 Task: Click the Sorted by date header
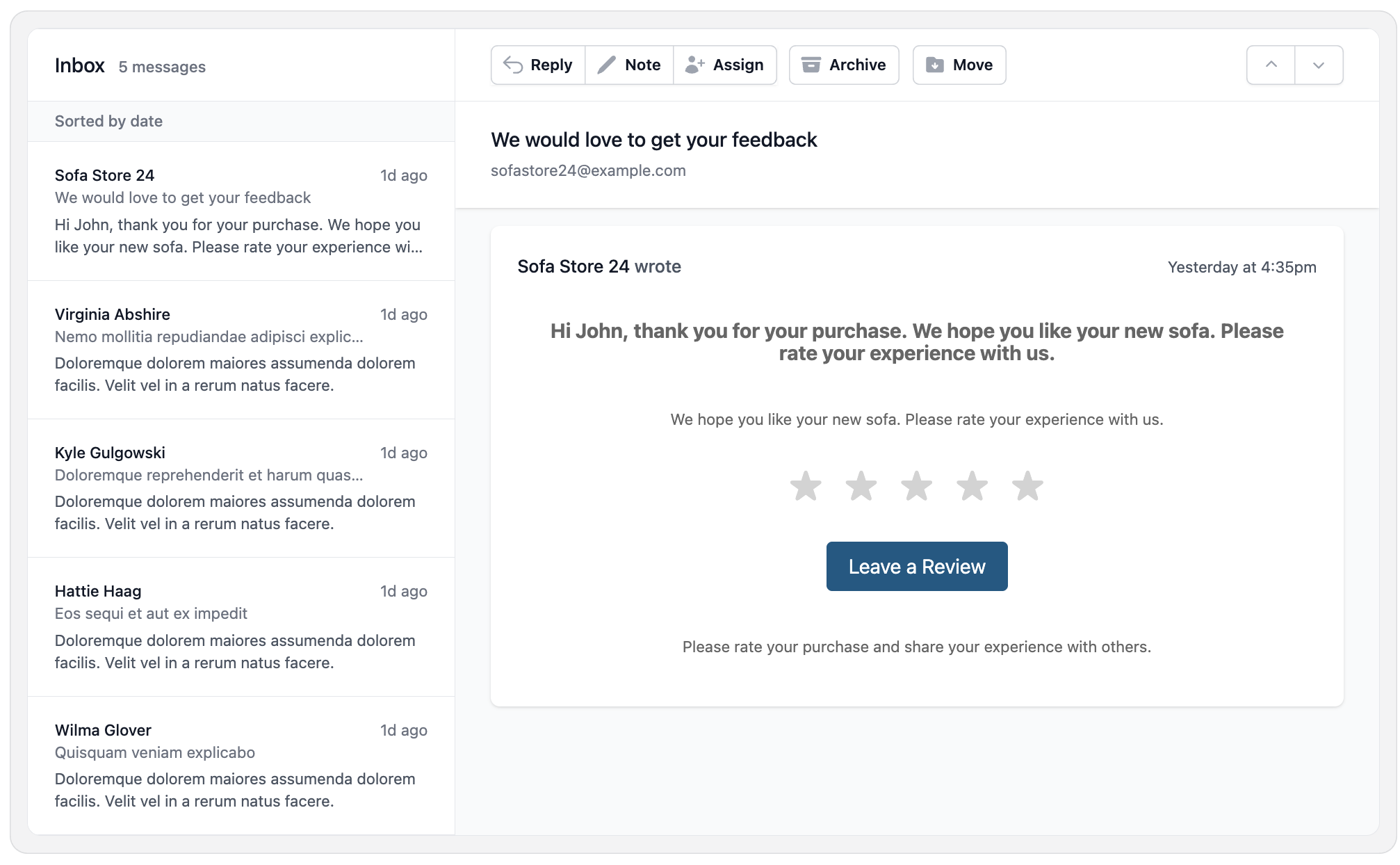[108, 121]
